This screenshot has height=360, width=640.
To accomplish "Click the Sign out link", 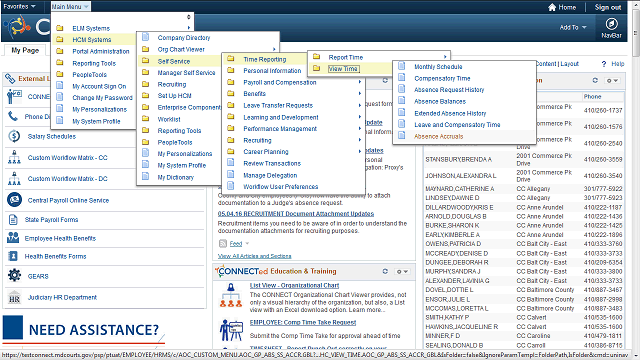I will [608, 7].
